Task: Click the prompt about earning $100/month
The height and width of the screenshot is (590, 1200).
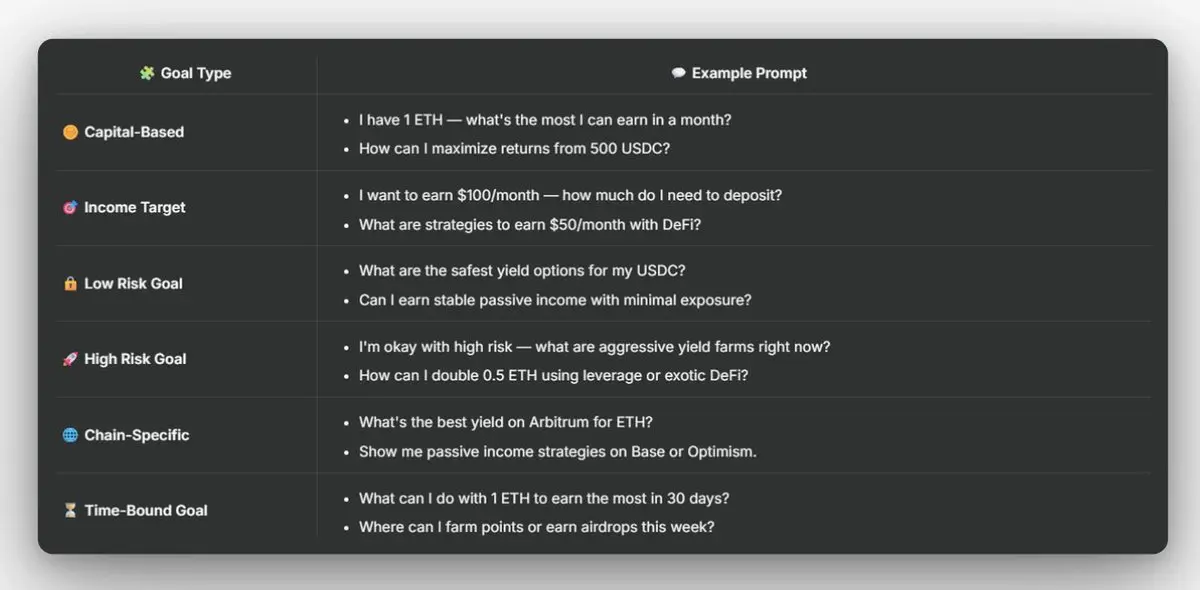Action: pos(570,195)
